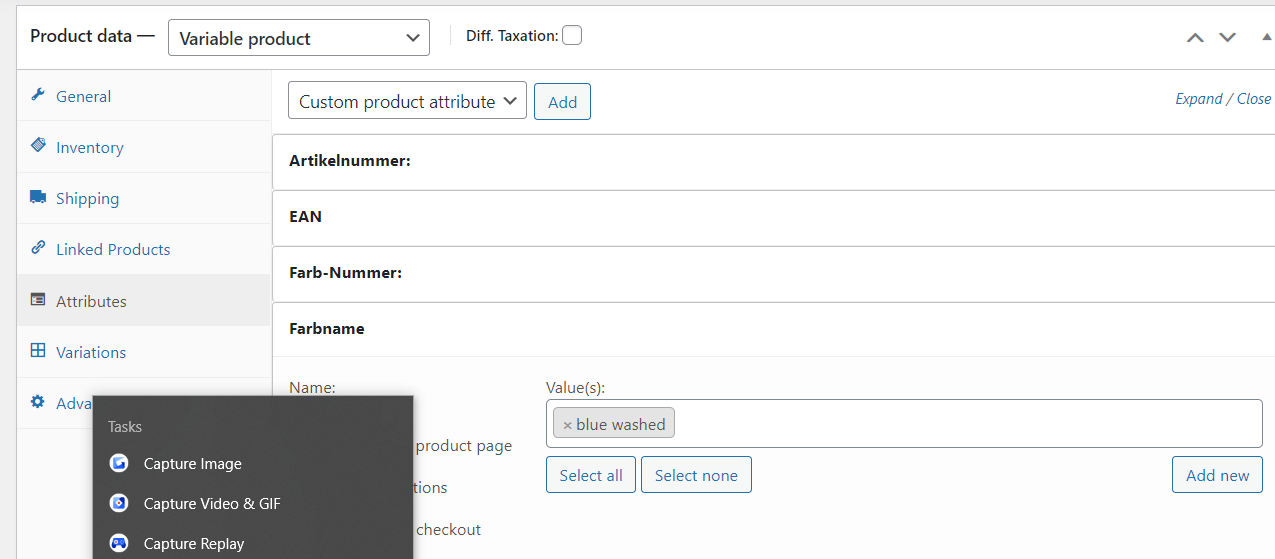Remove the blue washed value tag
1275x559 pixels.
(x=567, y=425)
